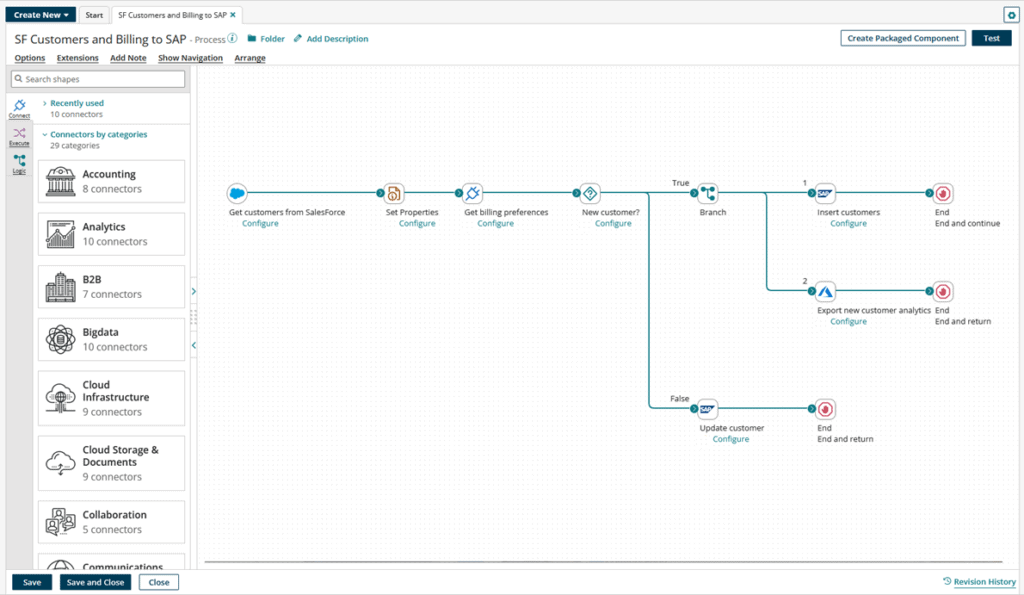
Task: Click Configure under Set Properties
Action: click(x=417, y=223)
